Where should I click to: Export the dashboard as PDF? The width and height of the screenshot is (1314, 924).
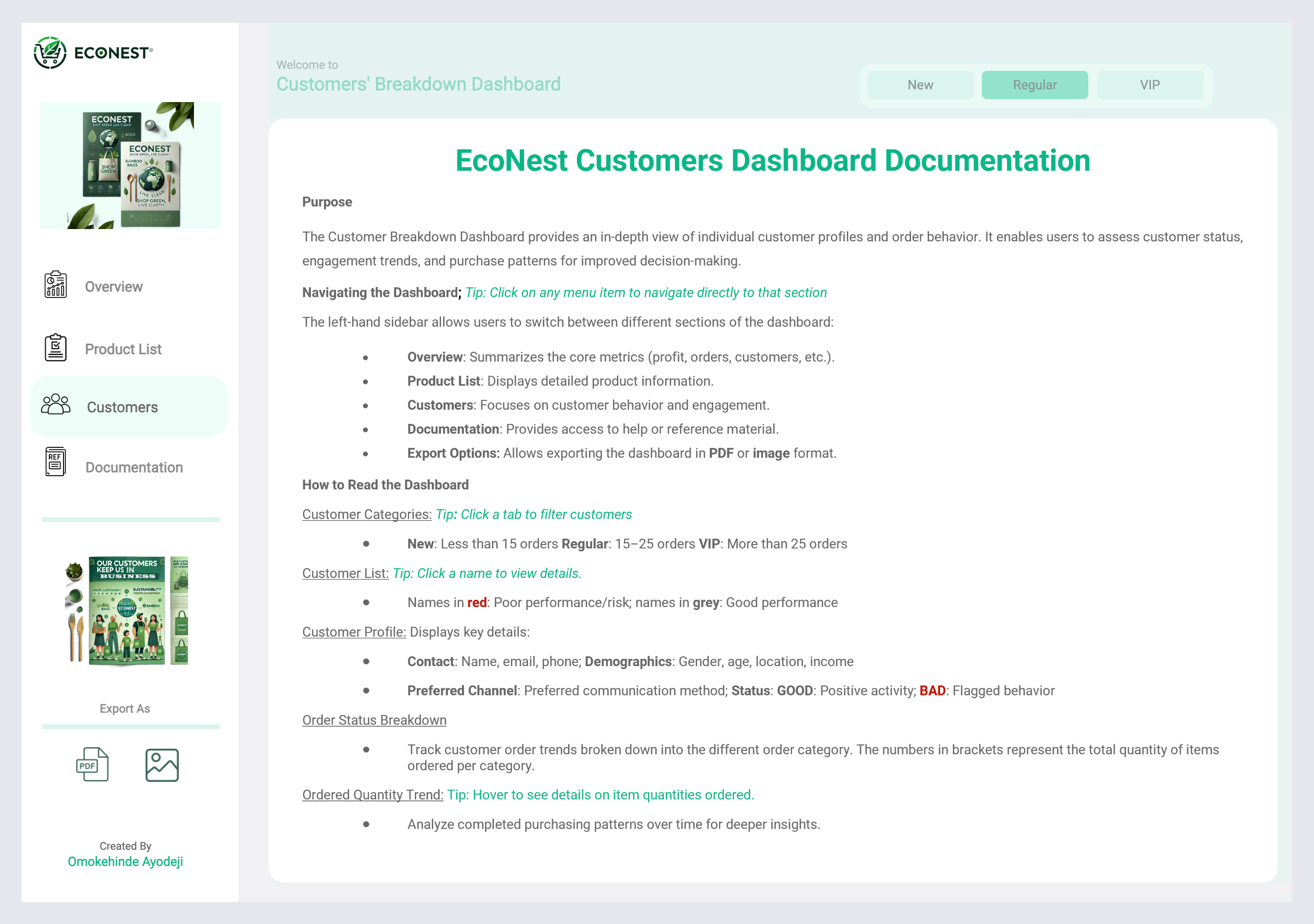[92, 765]
